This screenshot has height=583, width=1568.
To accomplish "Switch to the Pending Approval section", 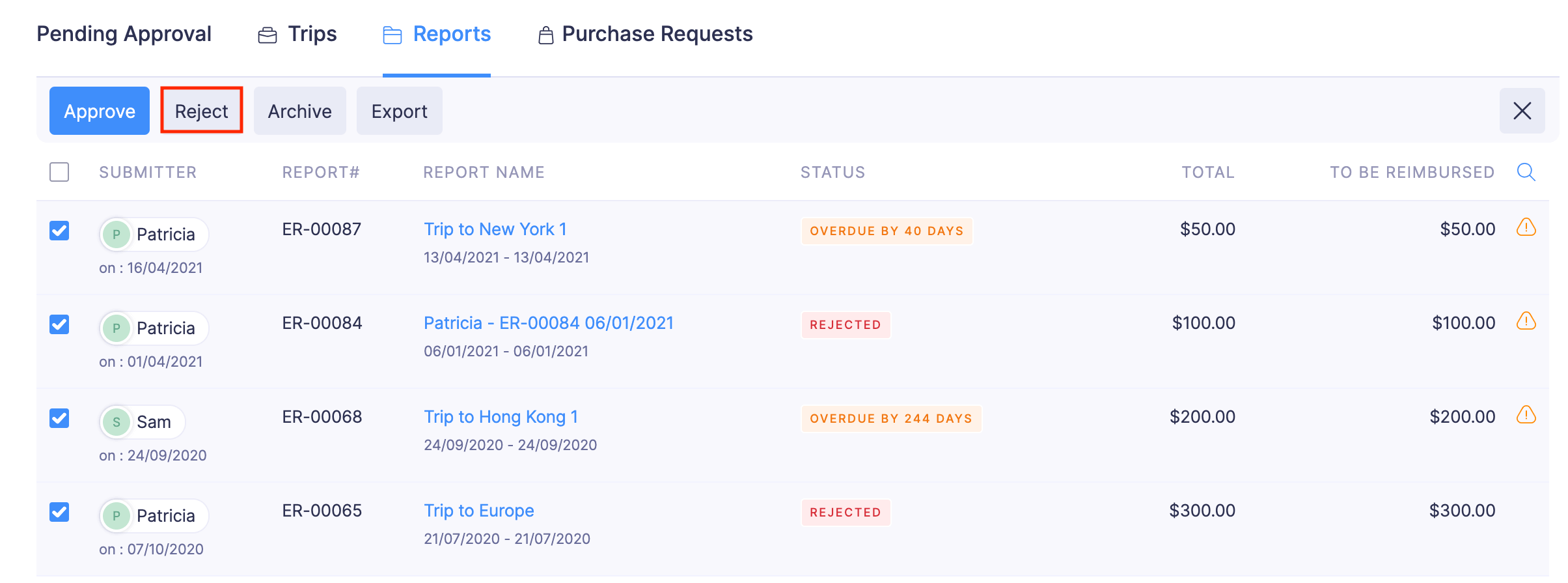I will tap(124, 34).
